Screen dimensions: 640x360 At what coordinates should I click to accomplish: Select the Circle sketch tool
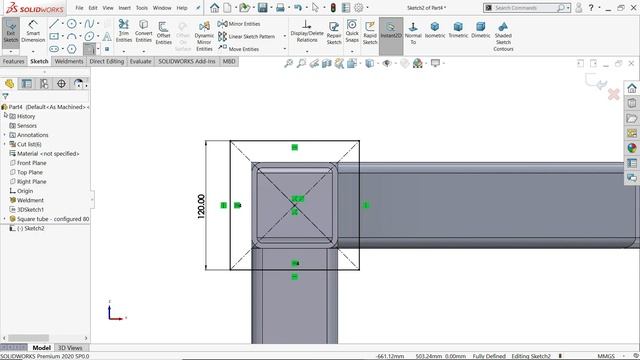[71, 24]
